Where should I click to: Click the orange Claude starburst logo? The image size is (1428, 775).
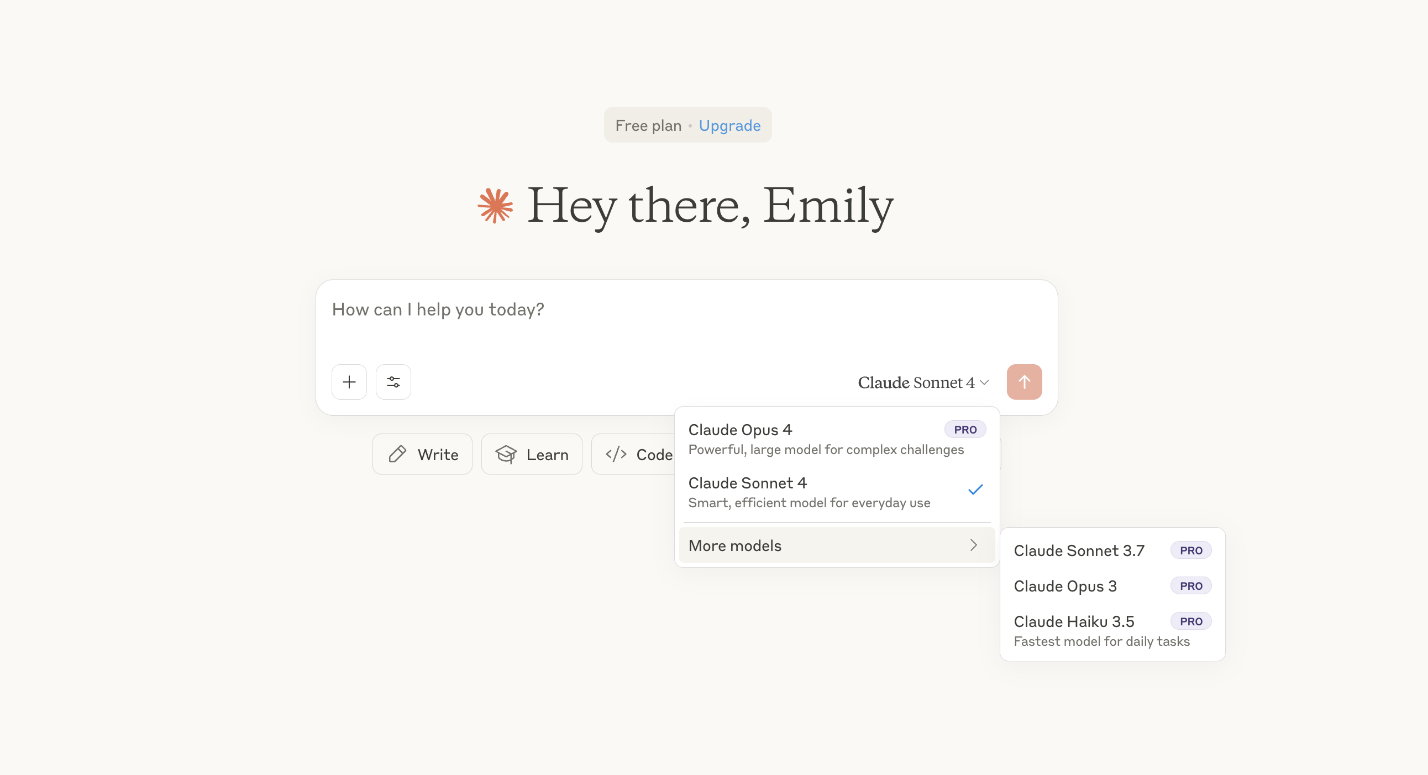[495, 205]
